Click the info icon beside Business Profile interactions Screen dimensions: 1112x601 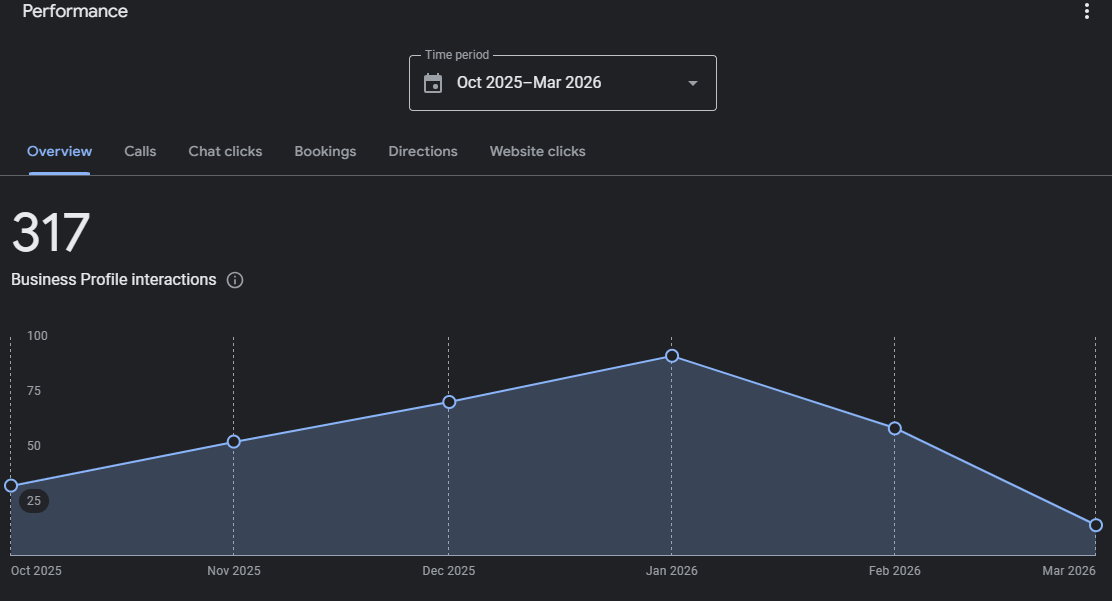235,280
